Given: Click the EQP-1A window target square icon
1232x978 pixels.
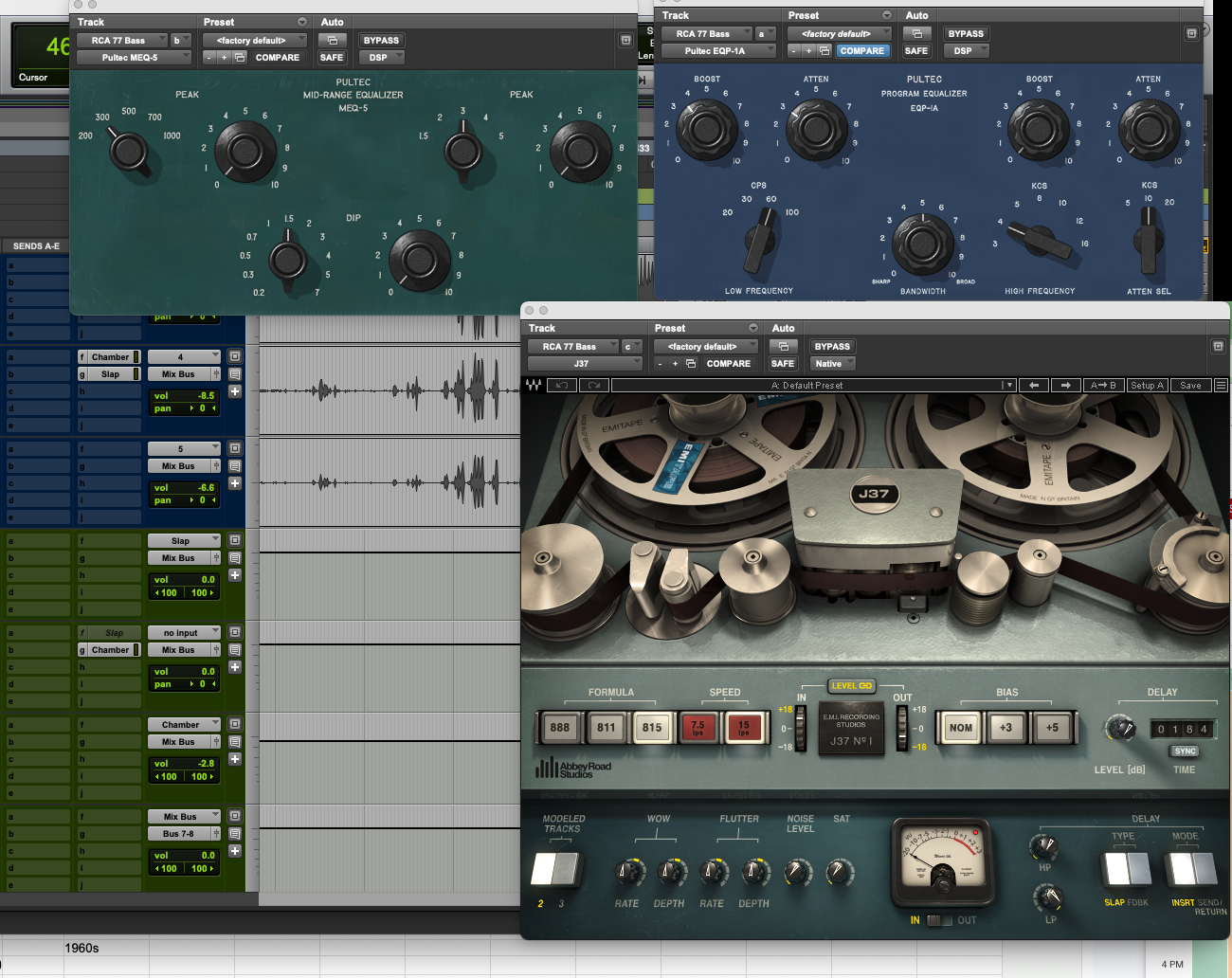Looking at the screenshot, I should [x=1191, y=34].
